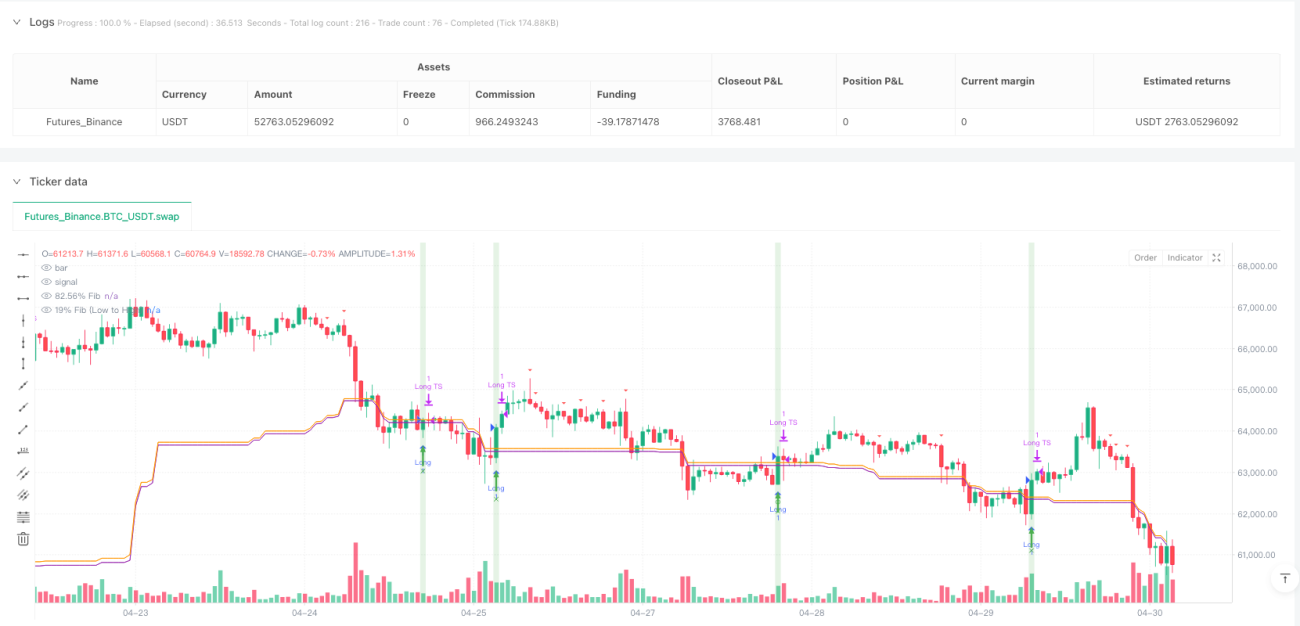Collapse the Logs section

tap(16, 22)
